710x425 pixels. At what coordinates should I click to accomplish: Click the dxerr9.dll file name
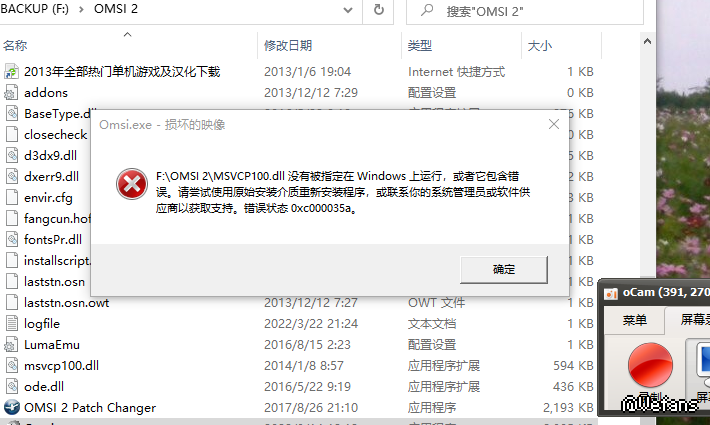tap(51, 176)
